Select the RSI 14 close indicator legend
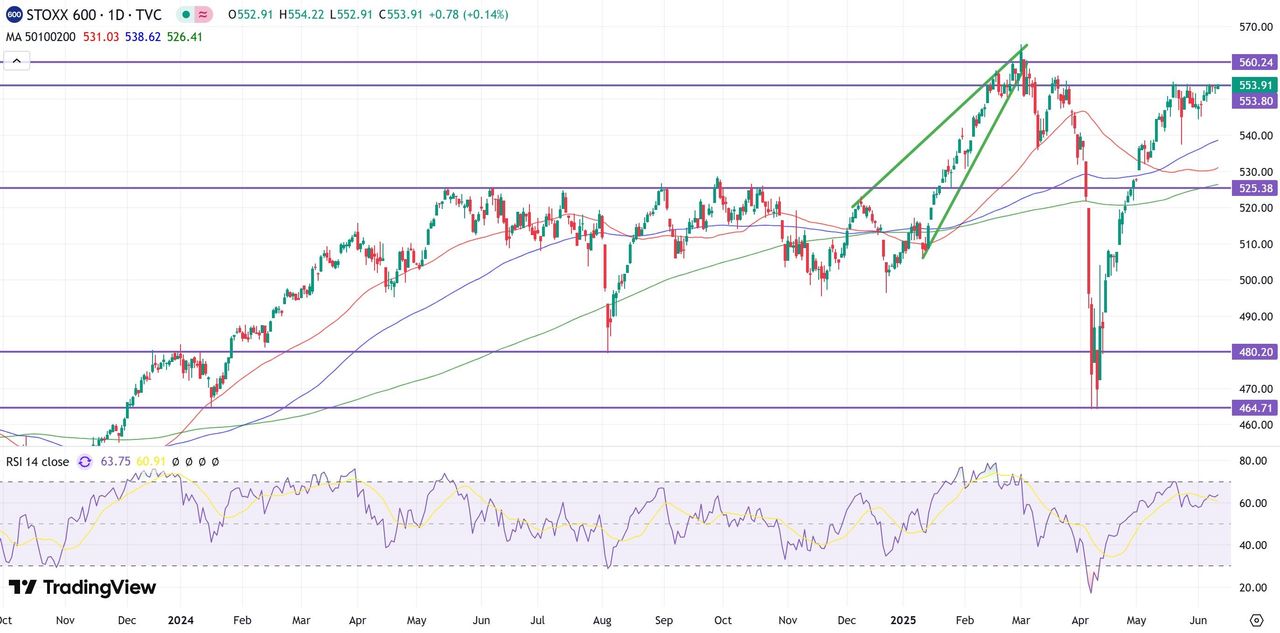This screenshot has width=1280, height=633. click(38, 462)
